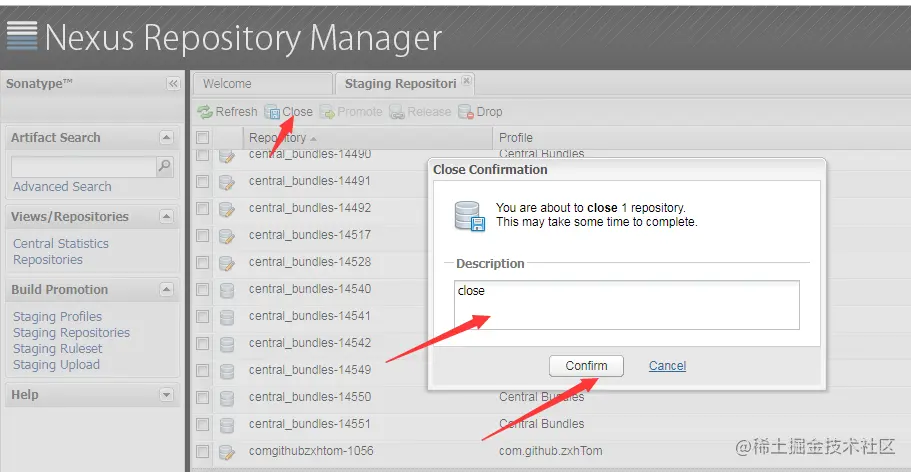Click the Promote toolbar button

[351, 112]
